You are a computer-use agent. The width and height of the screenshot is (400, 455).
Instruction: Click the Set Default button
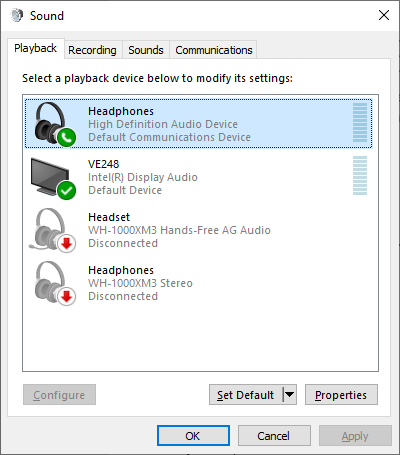tap(246, 395)
